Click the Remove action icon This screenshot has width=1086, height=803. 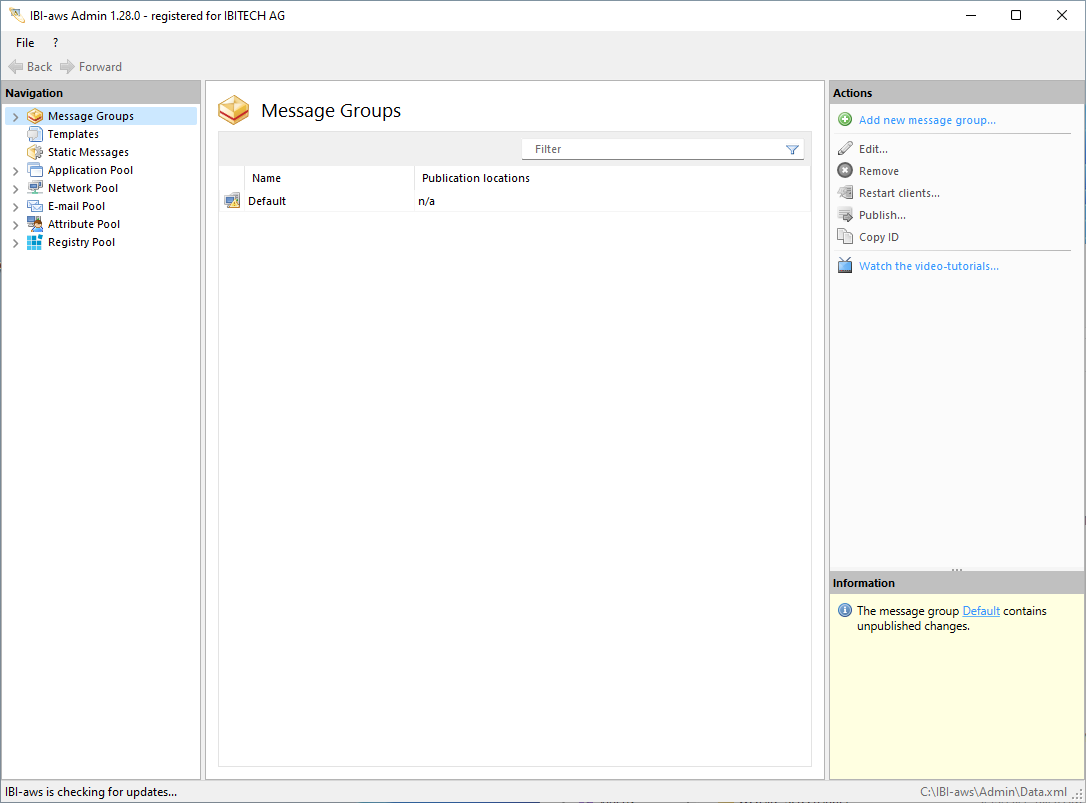845,171
